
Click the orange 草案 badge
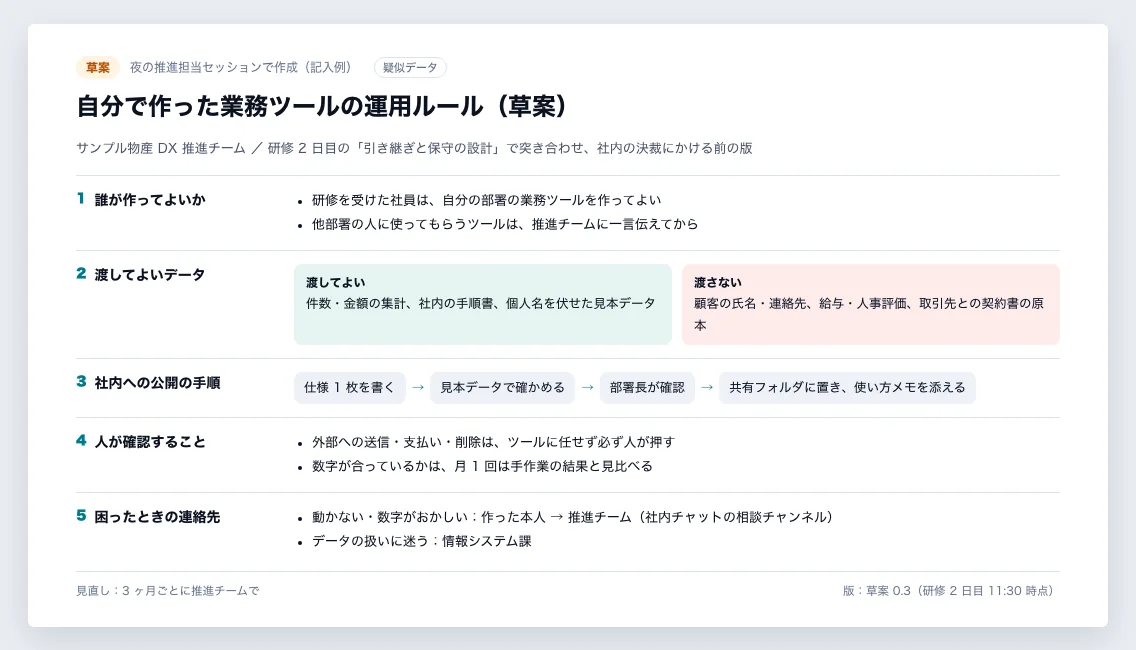98,67
